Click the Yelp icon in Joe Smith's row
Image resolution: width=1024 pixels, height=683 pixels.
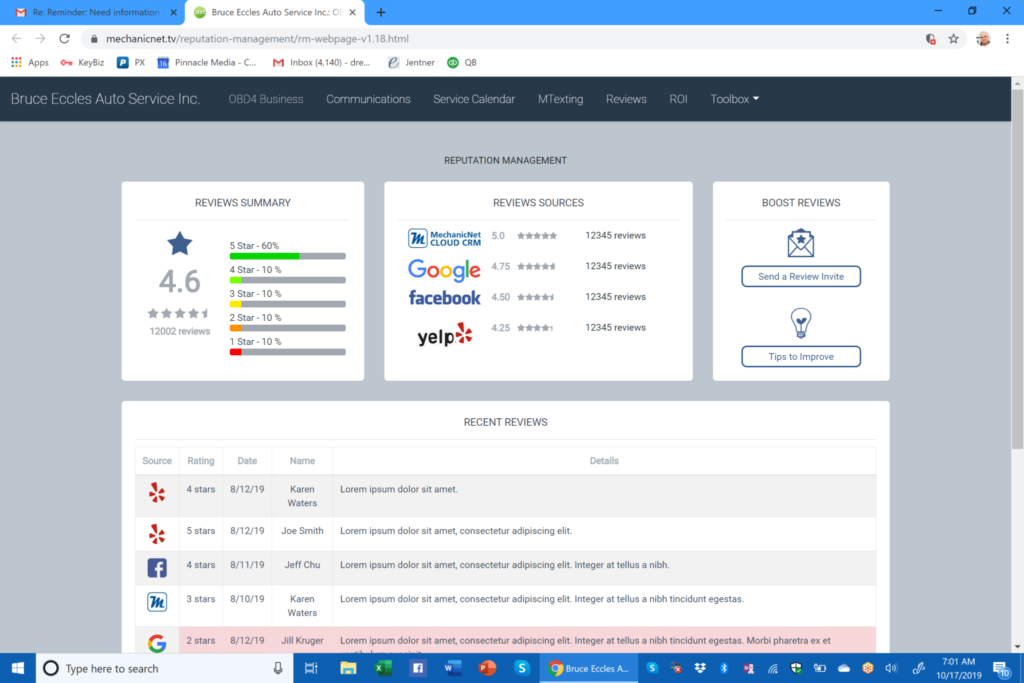tap(157, 534)
